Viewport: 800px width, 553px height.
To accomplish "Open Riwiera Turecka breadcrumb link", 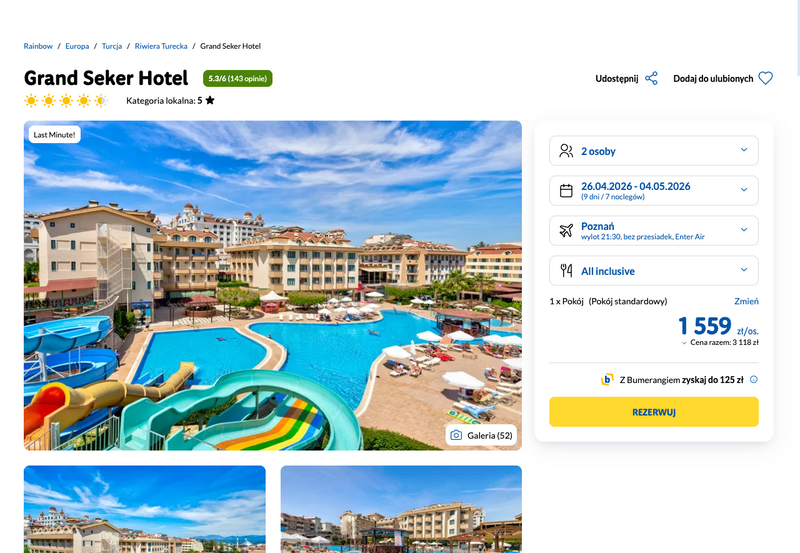I will (161, 46).
